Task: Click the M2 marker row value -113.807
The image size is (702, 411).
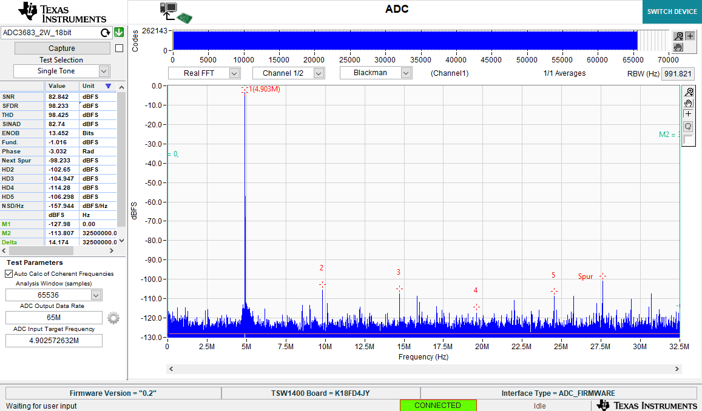Action: tap(62, 233)
